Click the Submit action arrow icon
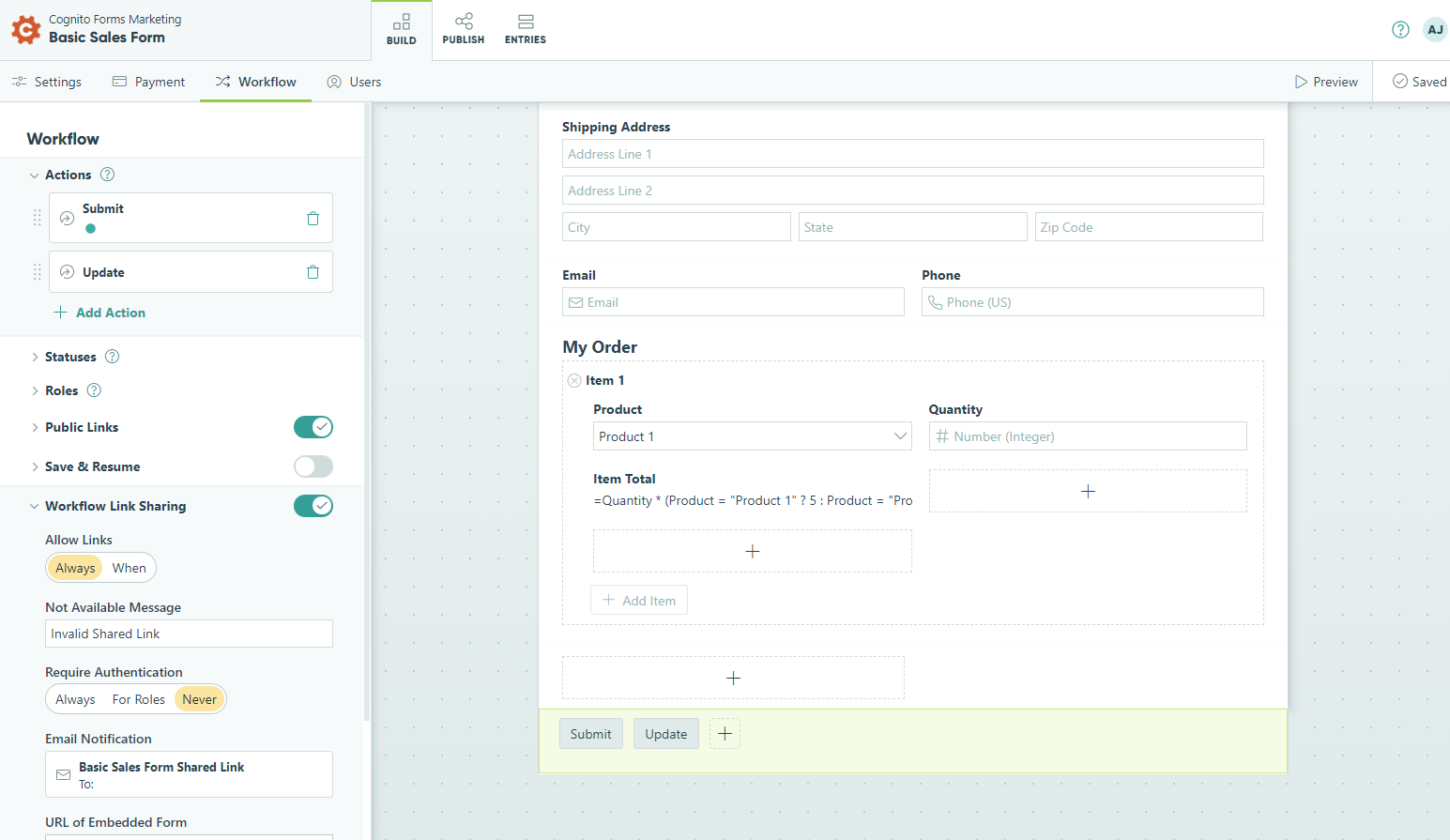 [67, 218]
